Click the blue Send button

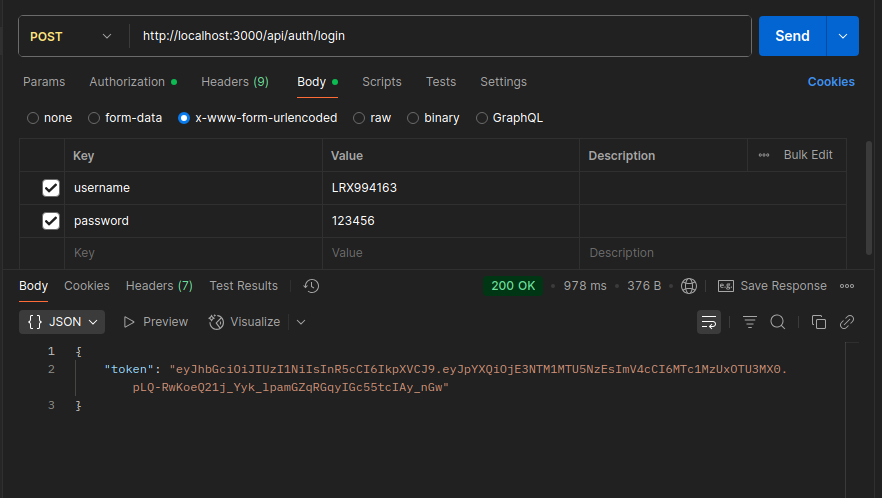791,36
